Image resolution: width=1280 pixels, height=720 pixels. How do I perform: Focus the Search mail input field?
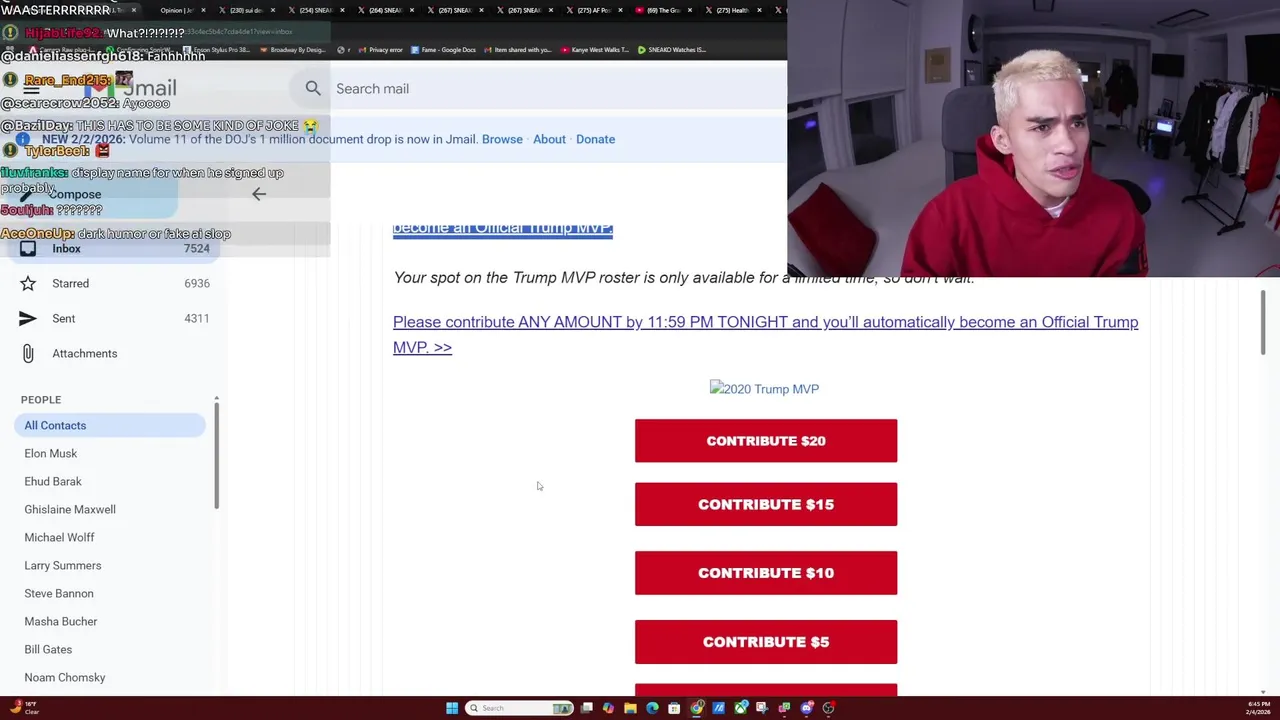560,89
